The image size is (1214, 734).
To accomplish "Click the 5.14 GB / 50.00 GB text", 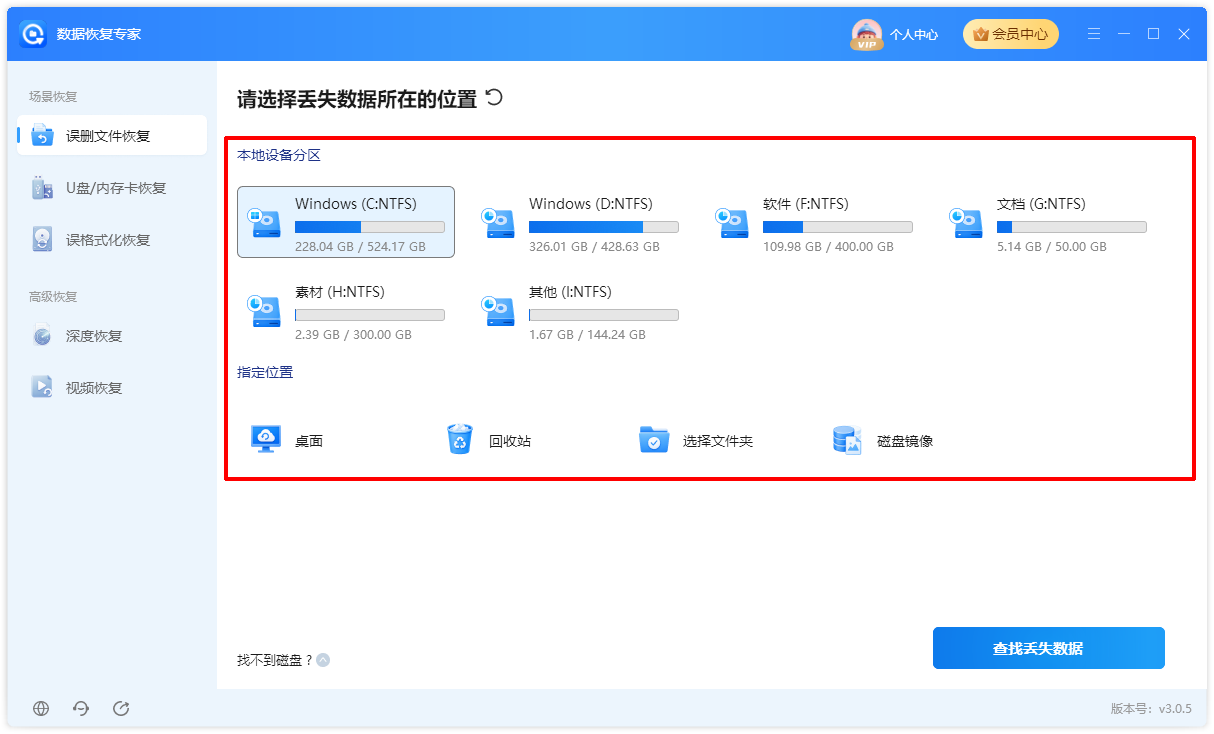I will click(x=1052, y=247).
